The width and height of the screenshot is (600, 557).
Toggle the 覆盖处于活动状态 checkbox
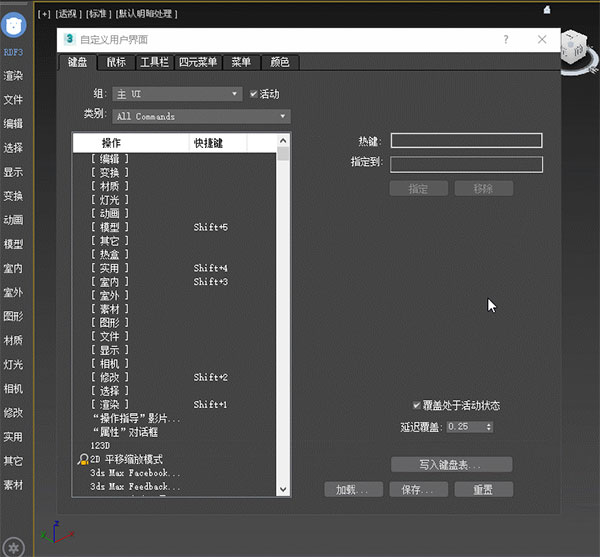click(x=417, y=406)
